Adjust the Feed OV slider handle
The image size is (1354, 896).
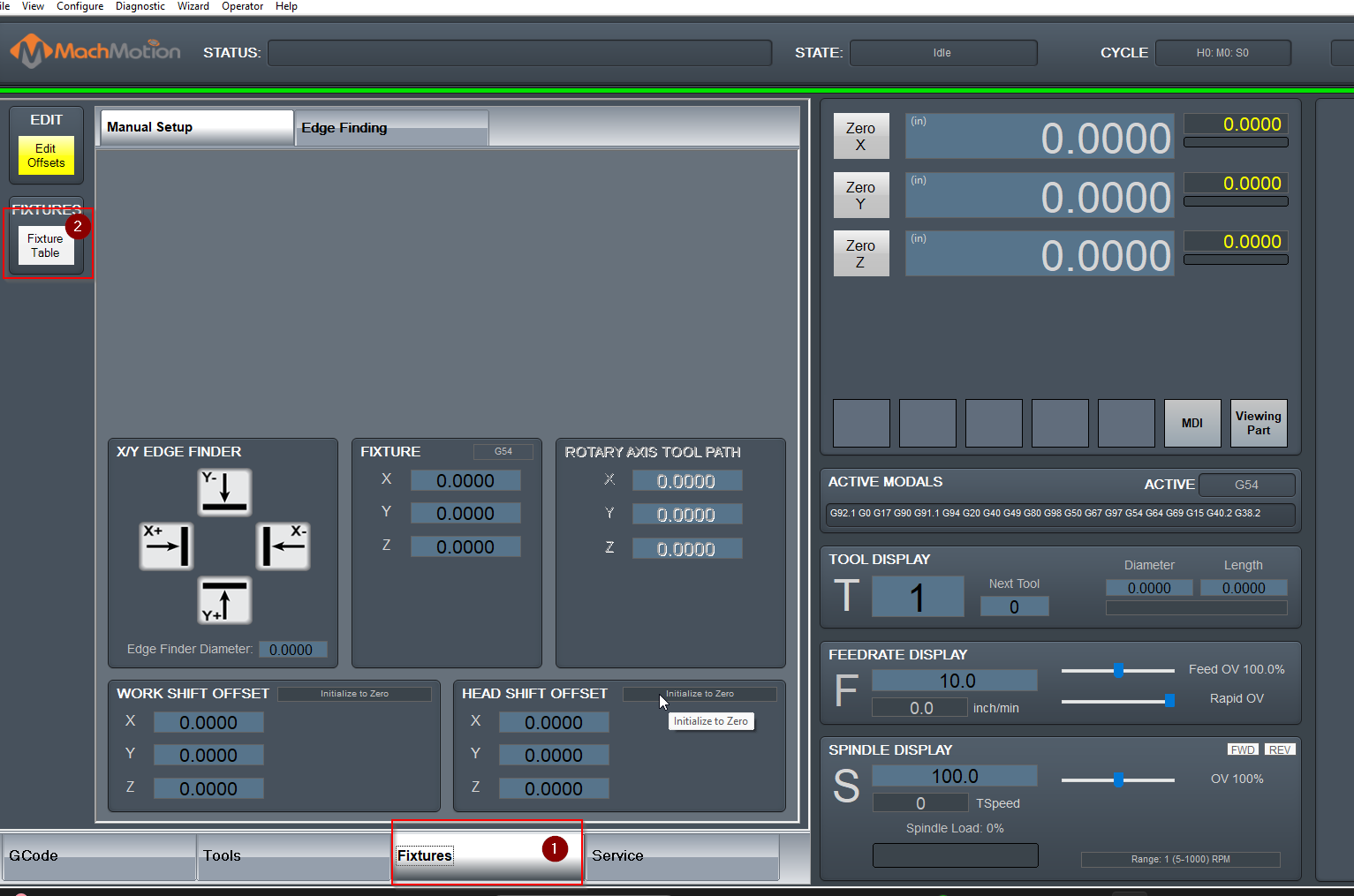pyautogui.click(x=1118, y=670)
